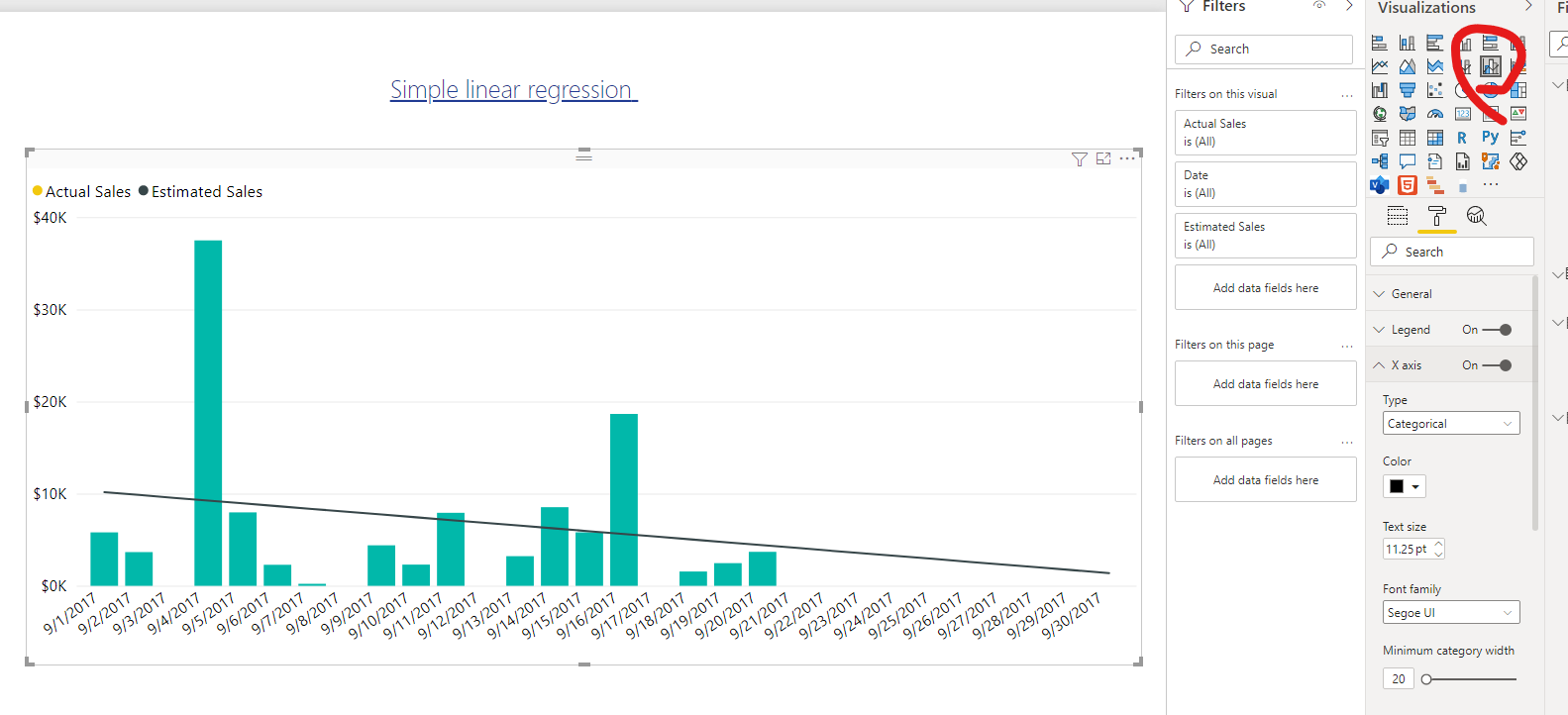The width and height of the screenshot is (1568, 715).
Task: Open the Analytics pane magnifier icon
Action: click(x=1476, y=216)
